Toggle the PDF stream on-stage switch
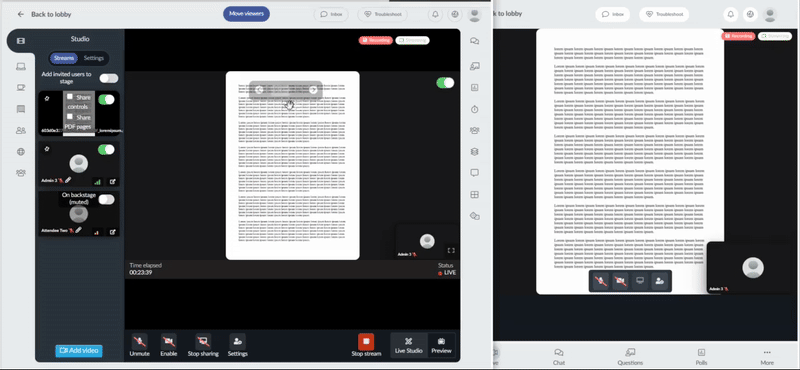Image resolution: width=800 pixels, height=370 pixels. coord(107,100)
